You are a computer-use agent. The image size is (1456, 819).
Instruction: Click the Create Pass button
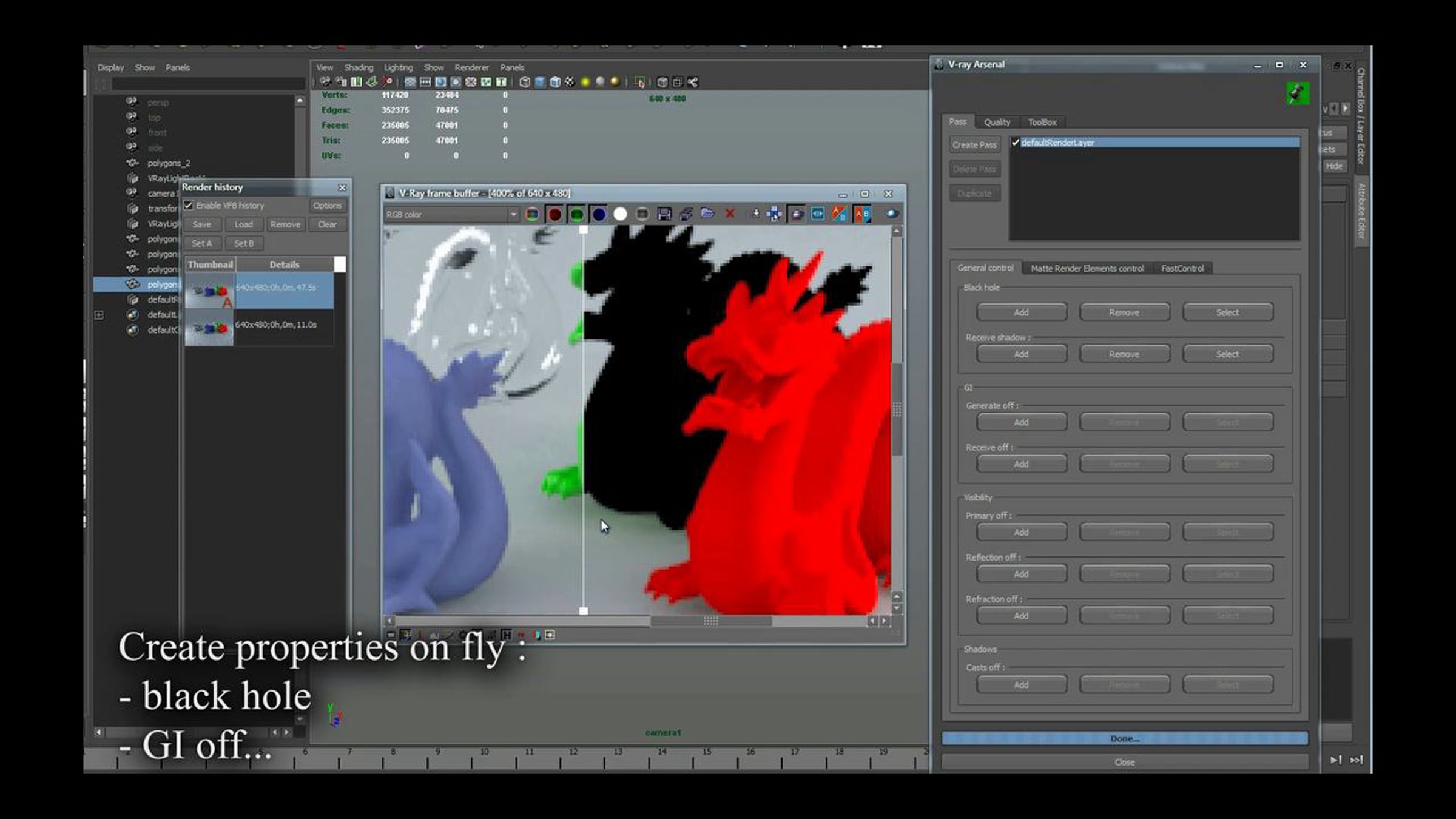click(x=974, y=145)
